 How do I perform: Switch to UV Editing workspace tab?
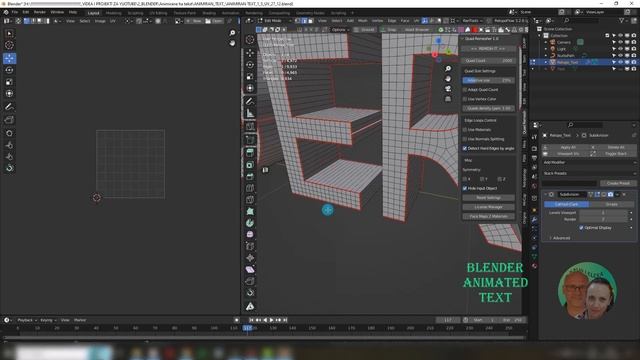point(158,13)
